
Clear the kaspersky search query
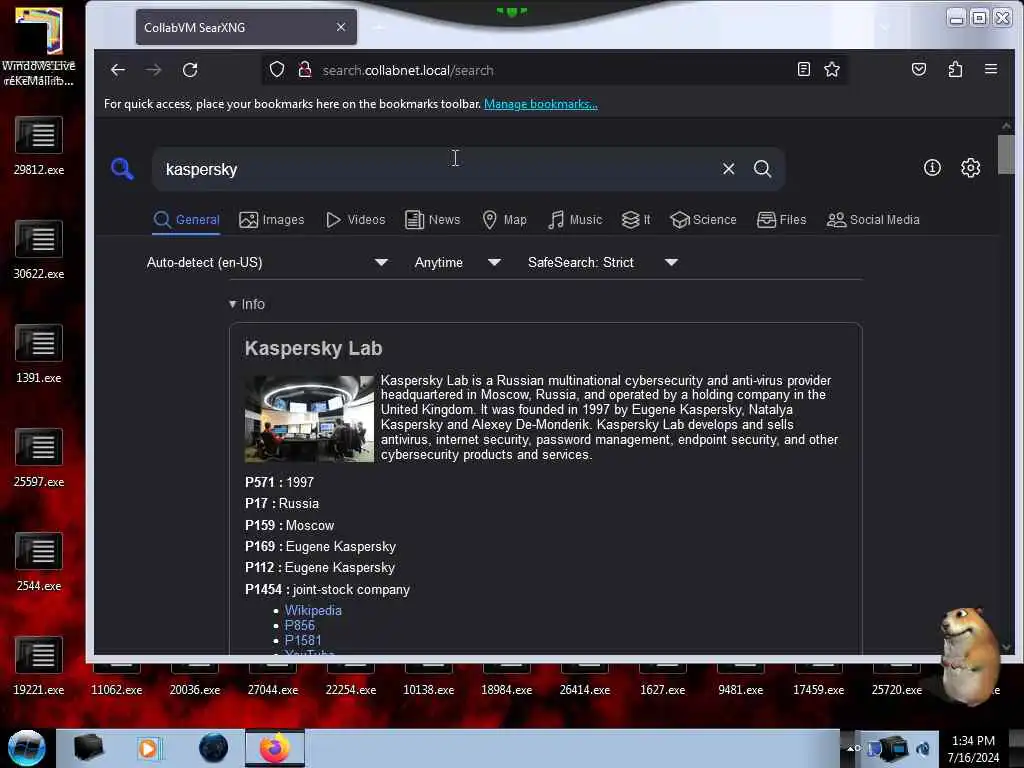(x=729, y=168)
